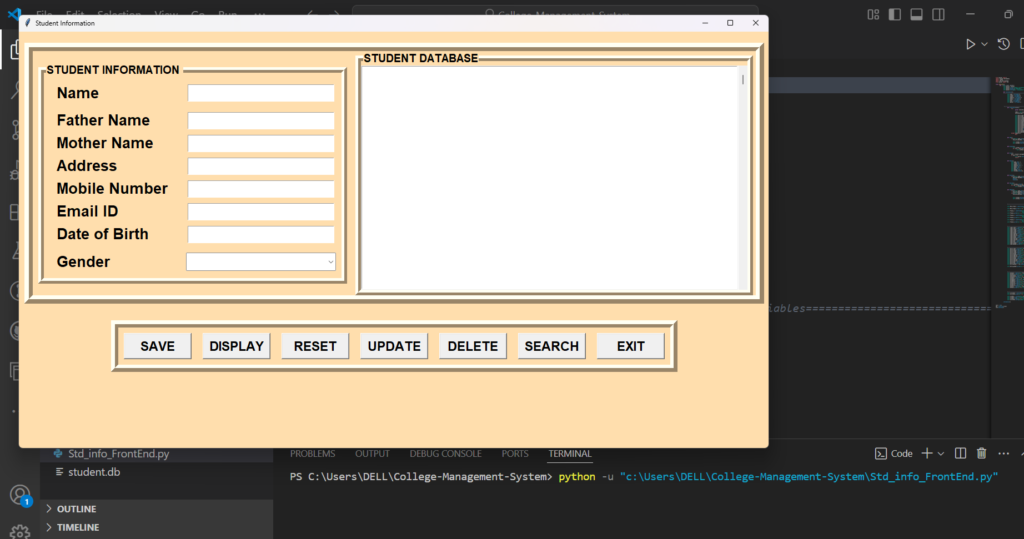This screenshot has width=1024, height=539.
Task: Click the RESET button
Action: 315,346
